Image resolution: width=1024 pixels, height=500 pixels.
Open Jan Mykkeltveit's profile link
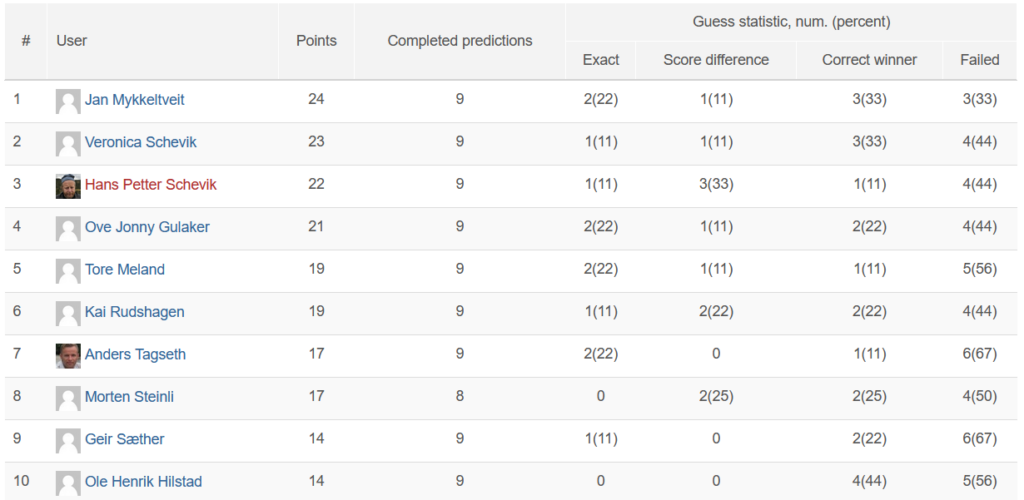(134, 100)
